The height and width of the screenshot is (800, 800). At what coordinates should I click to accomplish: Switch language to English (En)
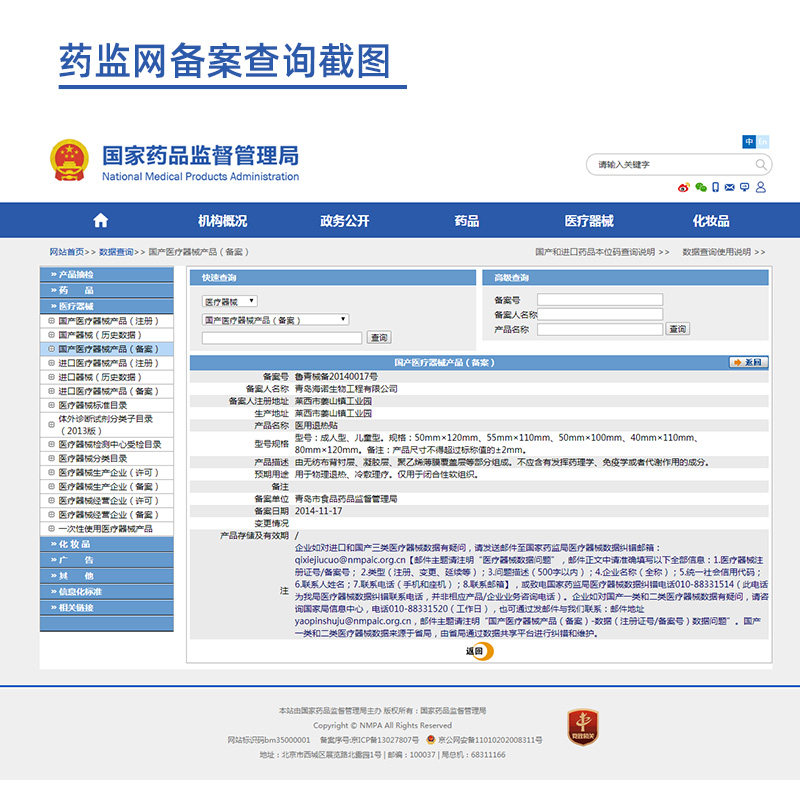(x=763, y=141)
